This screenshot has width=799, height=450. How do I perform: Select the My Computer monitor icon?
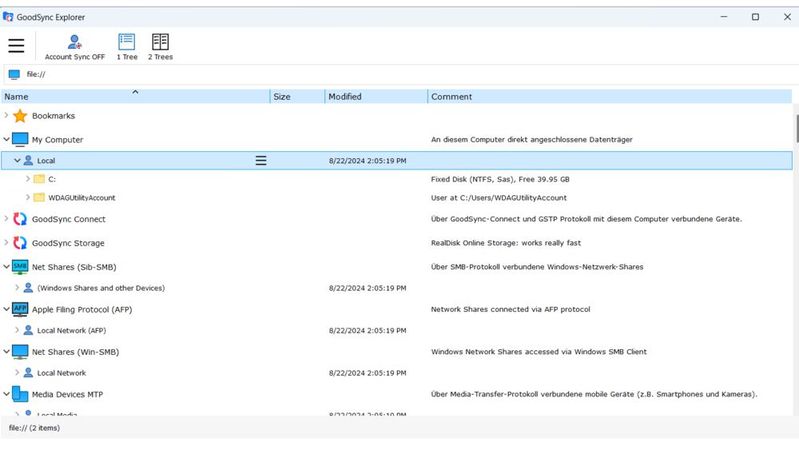20,140
